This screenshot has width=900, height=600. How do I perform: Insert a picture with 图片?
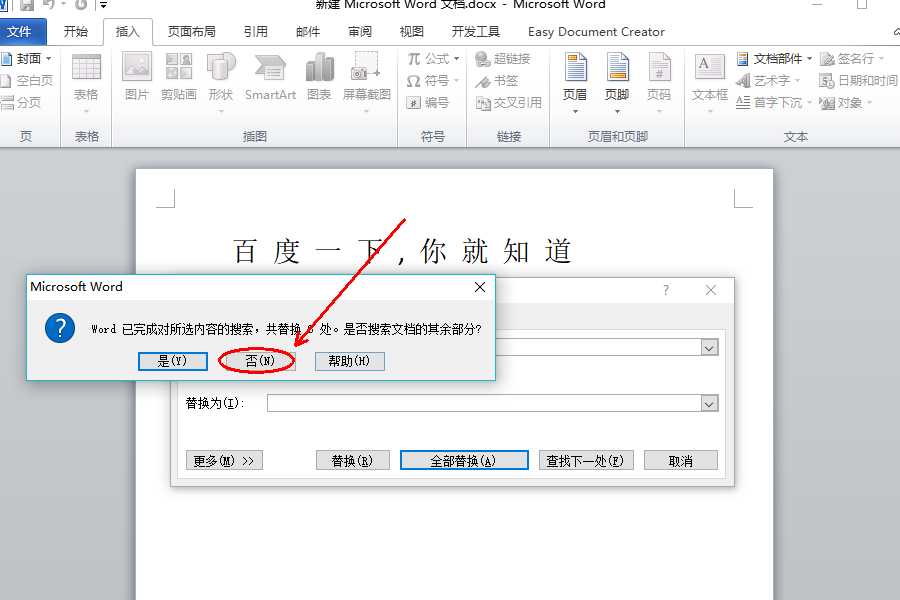pos(137,77)
